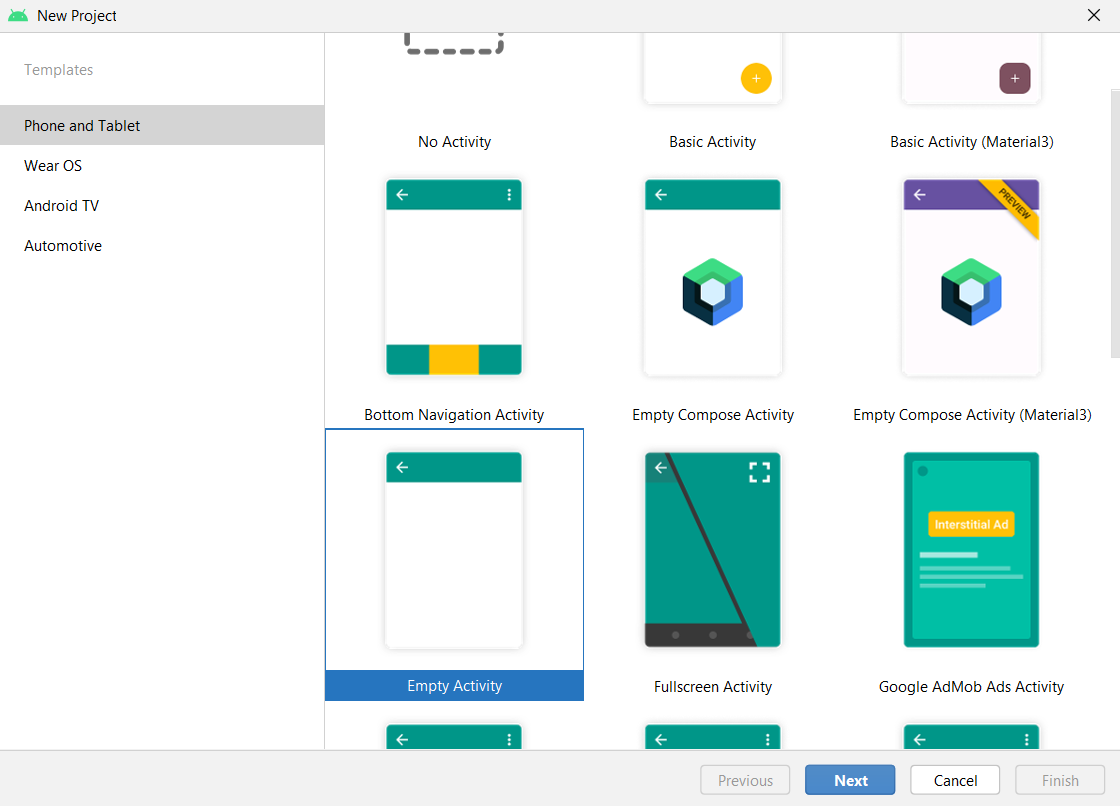1120x806 pixels.
Task: Click the Next button
Action: (x=850, y=780)
